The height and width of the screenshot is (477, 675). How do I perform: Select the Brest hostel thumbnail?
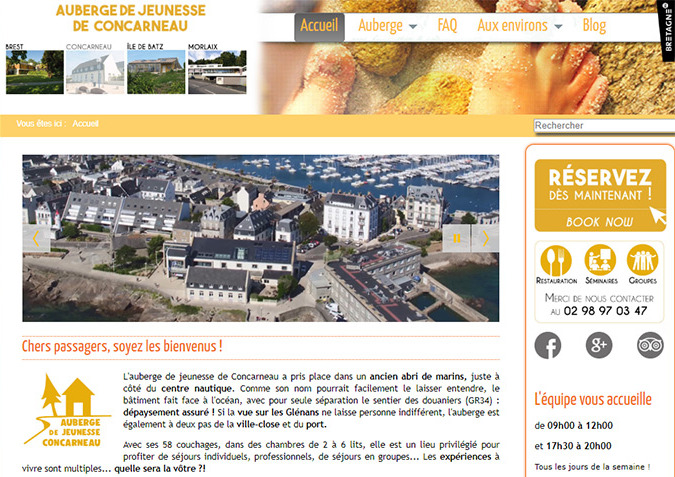click(33, 72)
